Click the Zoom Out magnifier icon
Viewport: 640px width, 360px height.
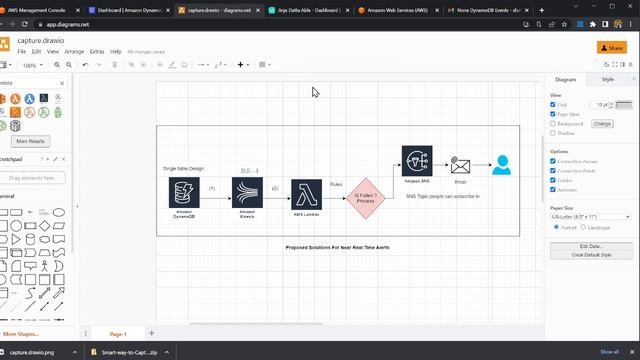69,65
